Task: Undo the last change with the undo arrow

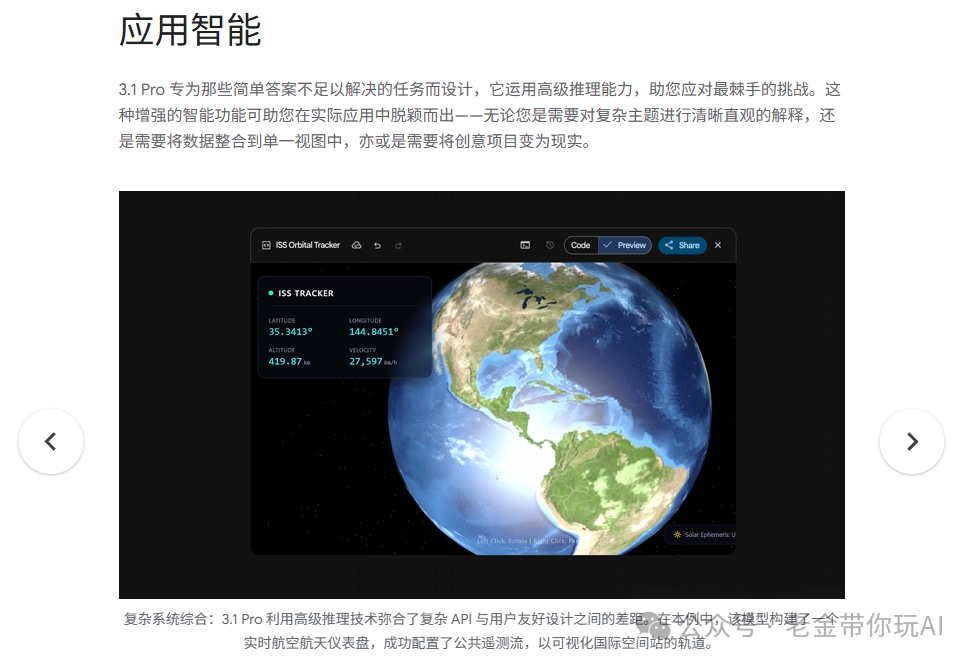Action: 377,245
